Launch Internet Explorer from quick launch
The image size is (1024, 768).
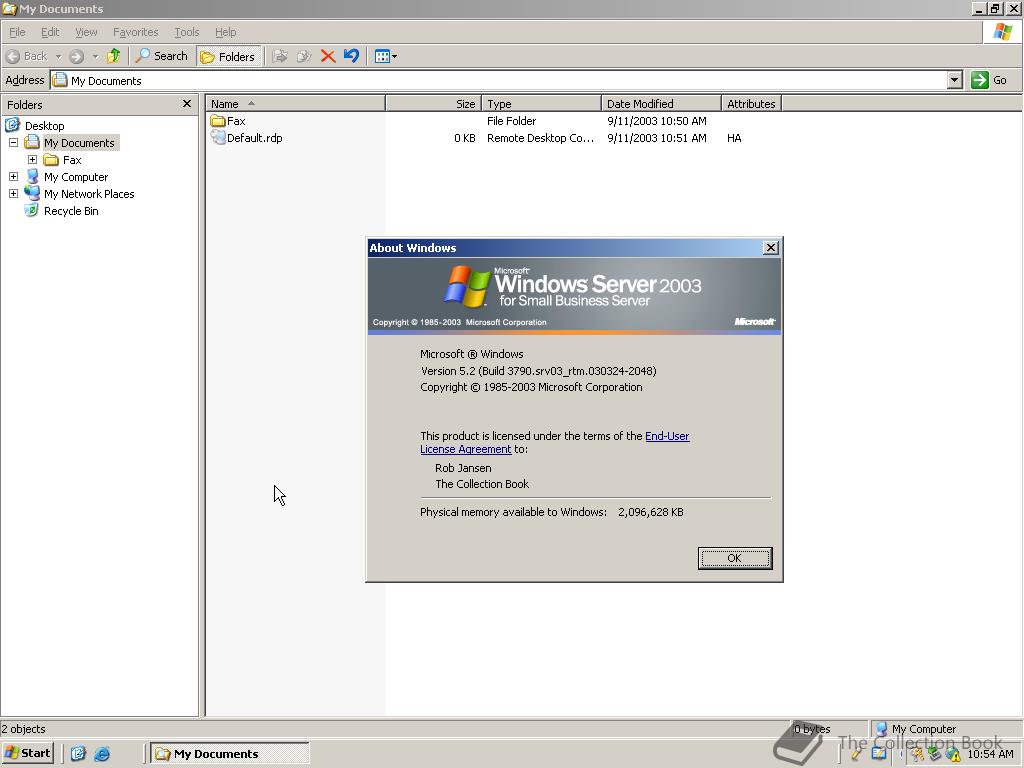(102, 754)
